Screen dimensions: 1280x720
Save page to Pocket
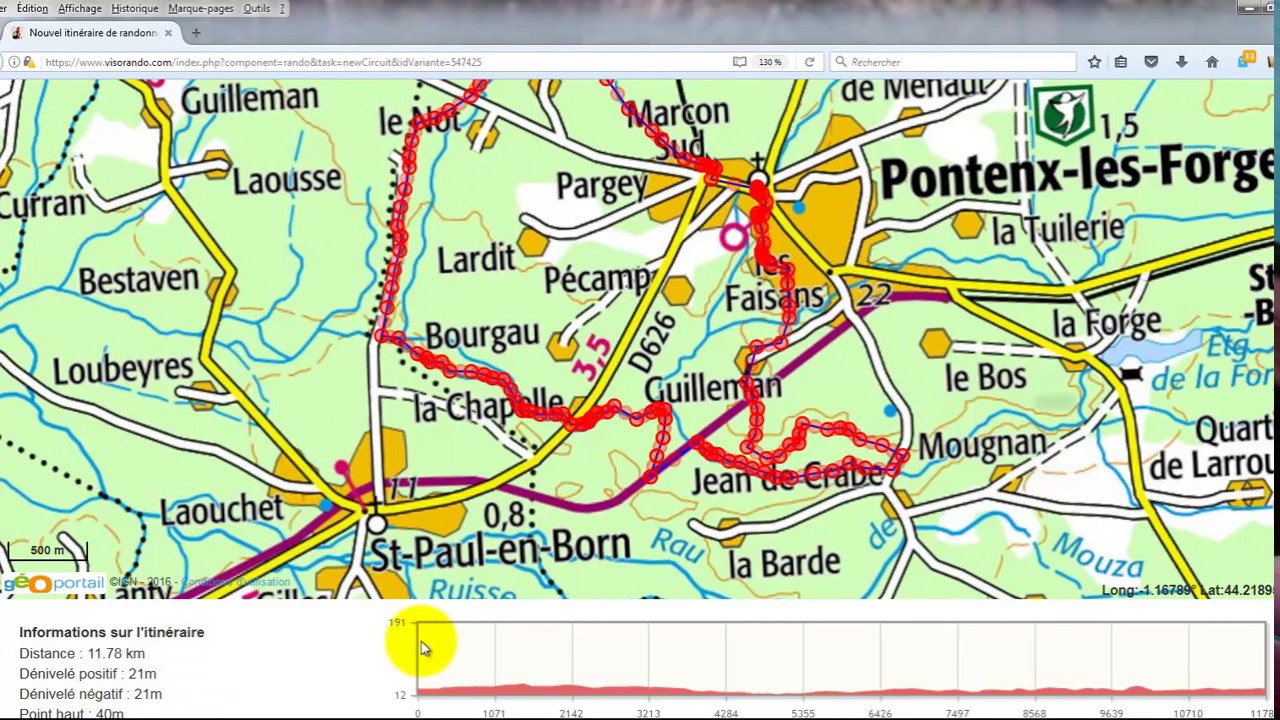[x=1151, y=62]
